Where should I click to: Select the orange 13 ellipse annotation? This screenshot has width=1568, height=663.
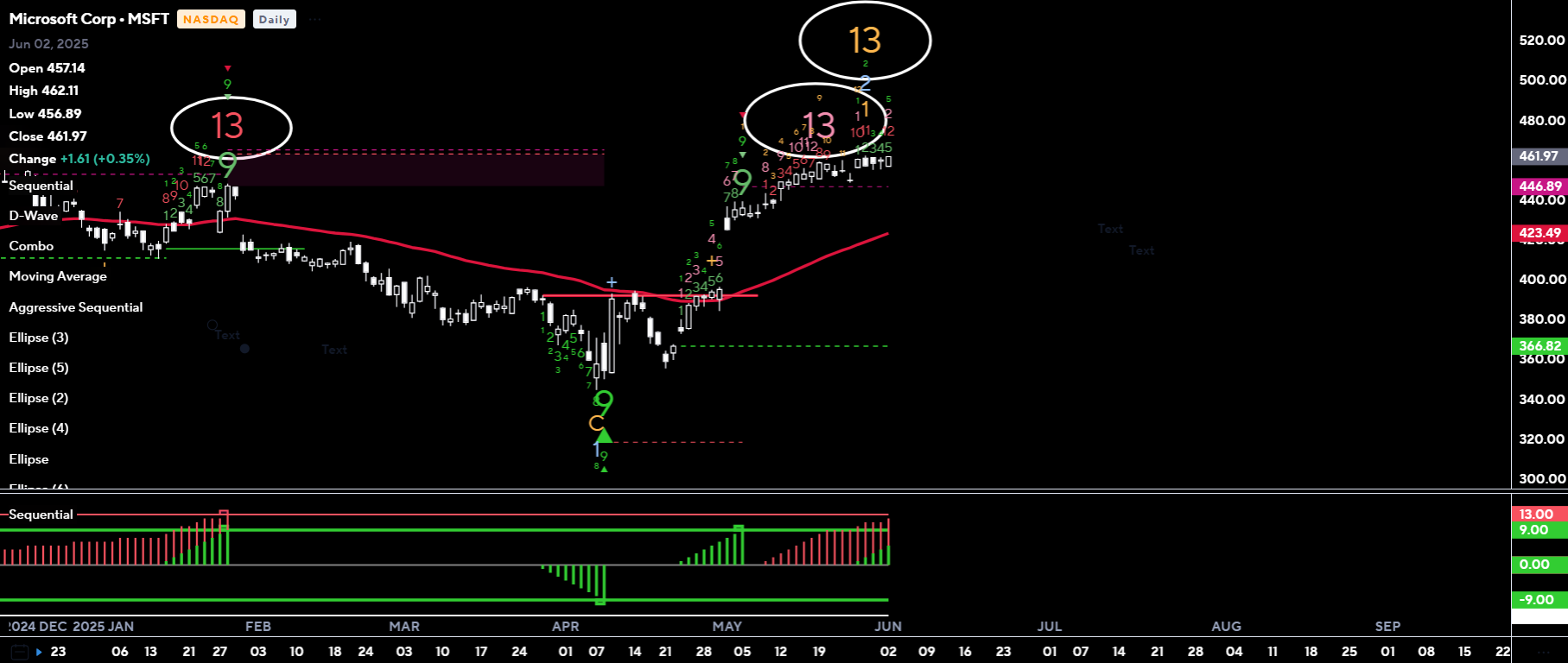[865, 41]
